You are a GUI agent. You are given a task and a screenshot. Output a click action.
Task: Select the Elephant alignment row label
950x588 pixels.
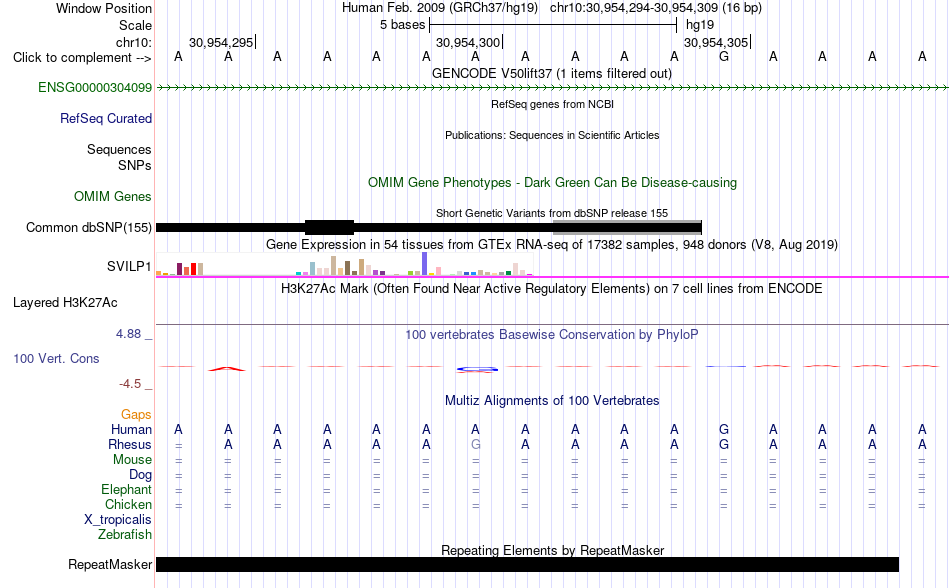tap(127, 490)
